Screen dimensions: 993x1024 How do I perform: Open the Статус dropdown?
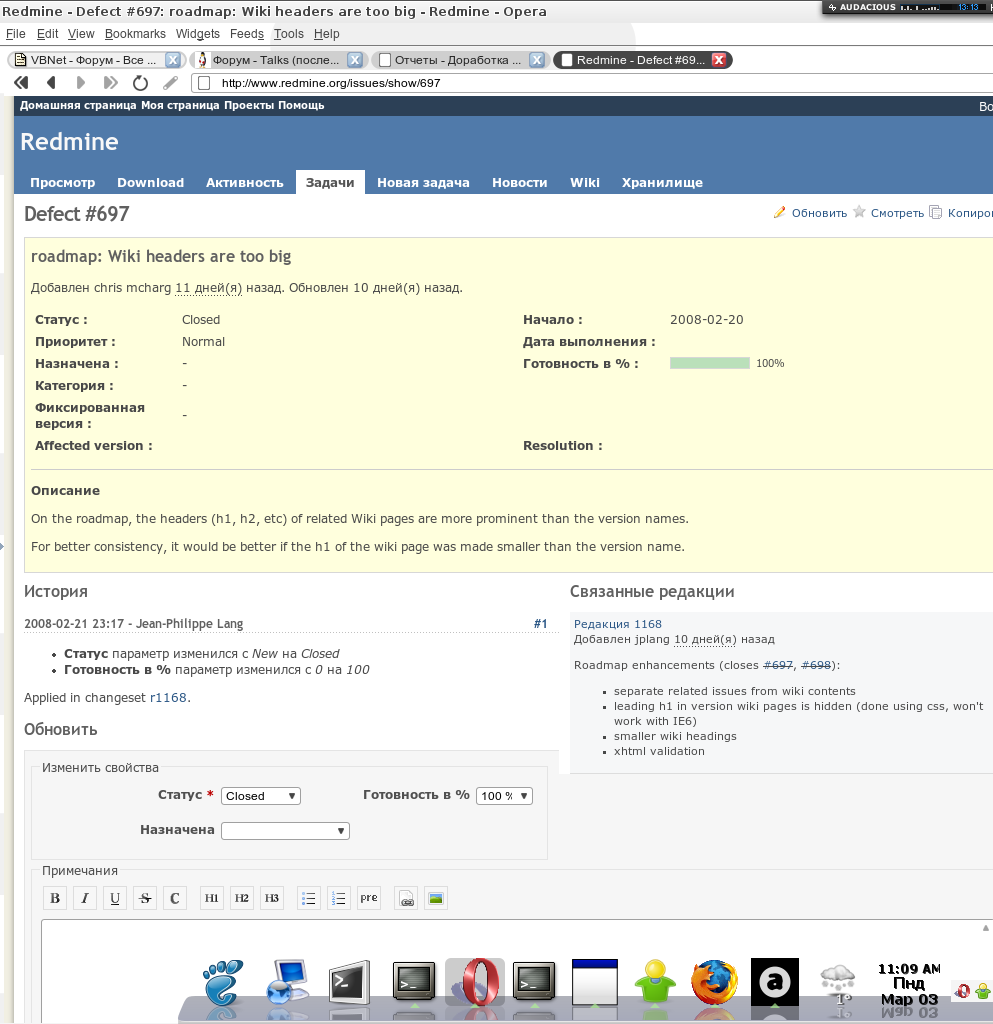click(x=260, y=796)
